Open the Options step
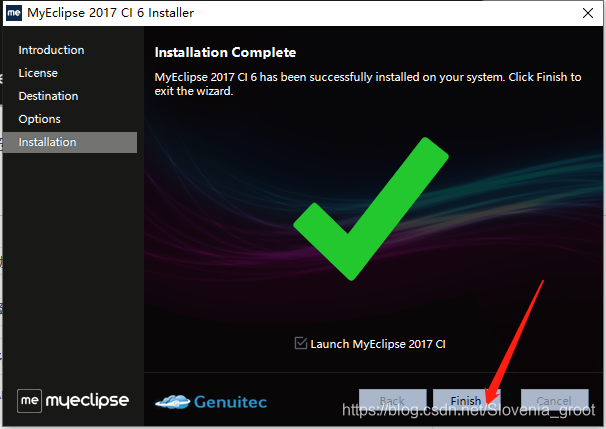This screenshot has height=429, width=606. coord(39,119)
